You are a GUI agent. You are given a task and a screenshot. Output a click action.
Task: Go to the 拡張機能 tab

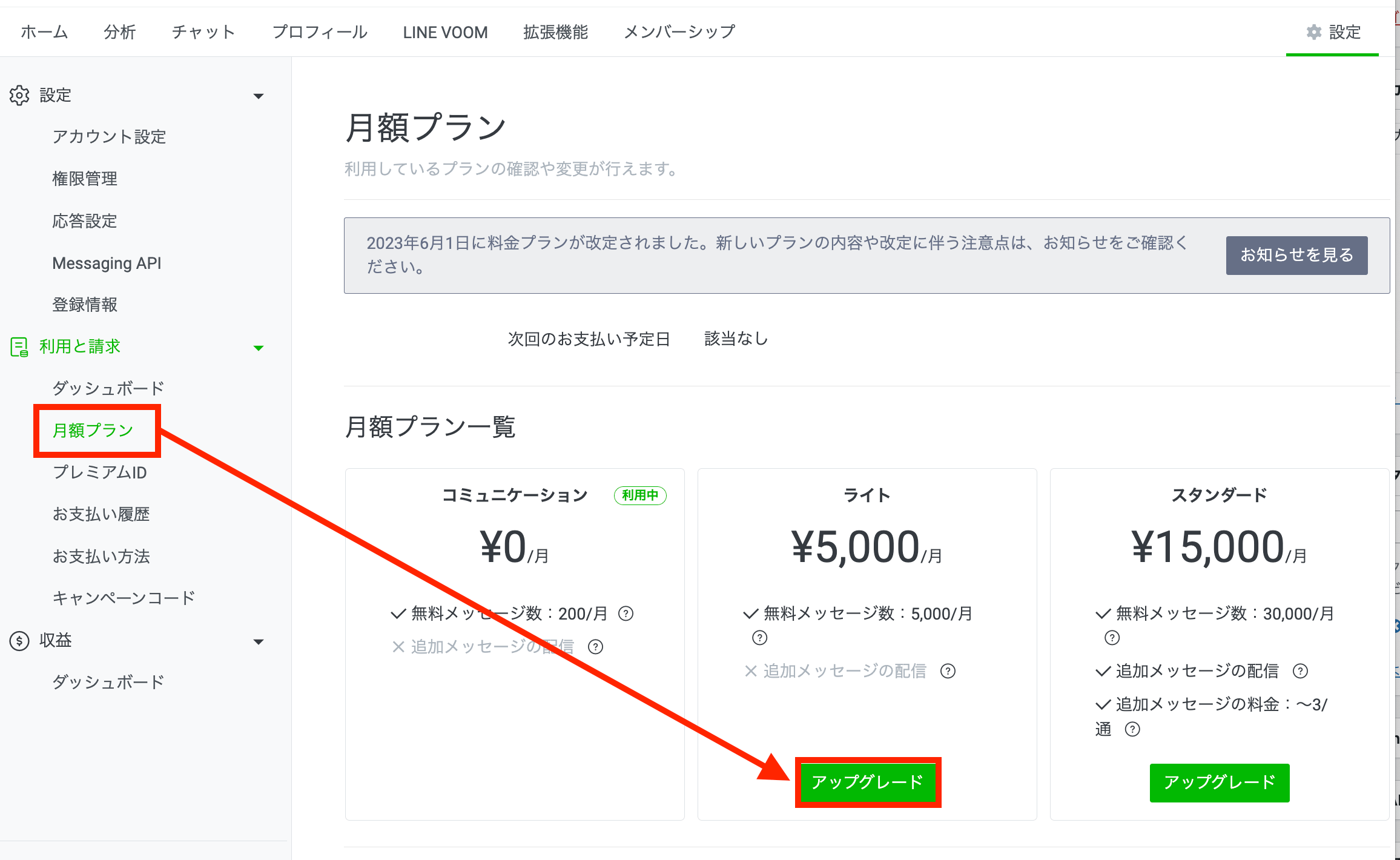click(555, 32)
